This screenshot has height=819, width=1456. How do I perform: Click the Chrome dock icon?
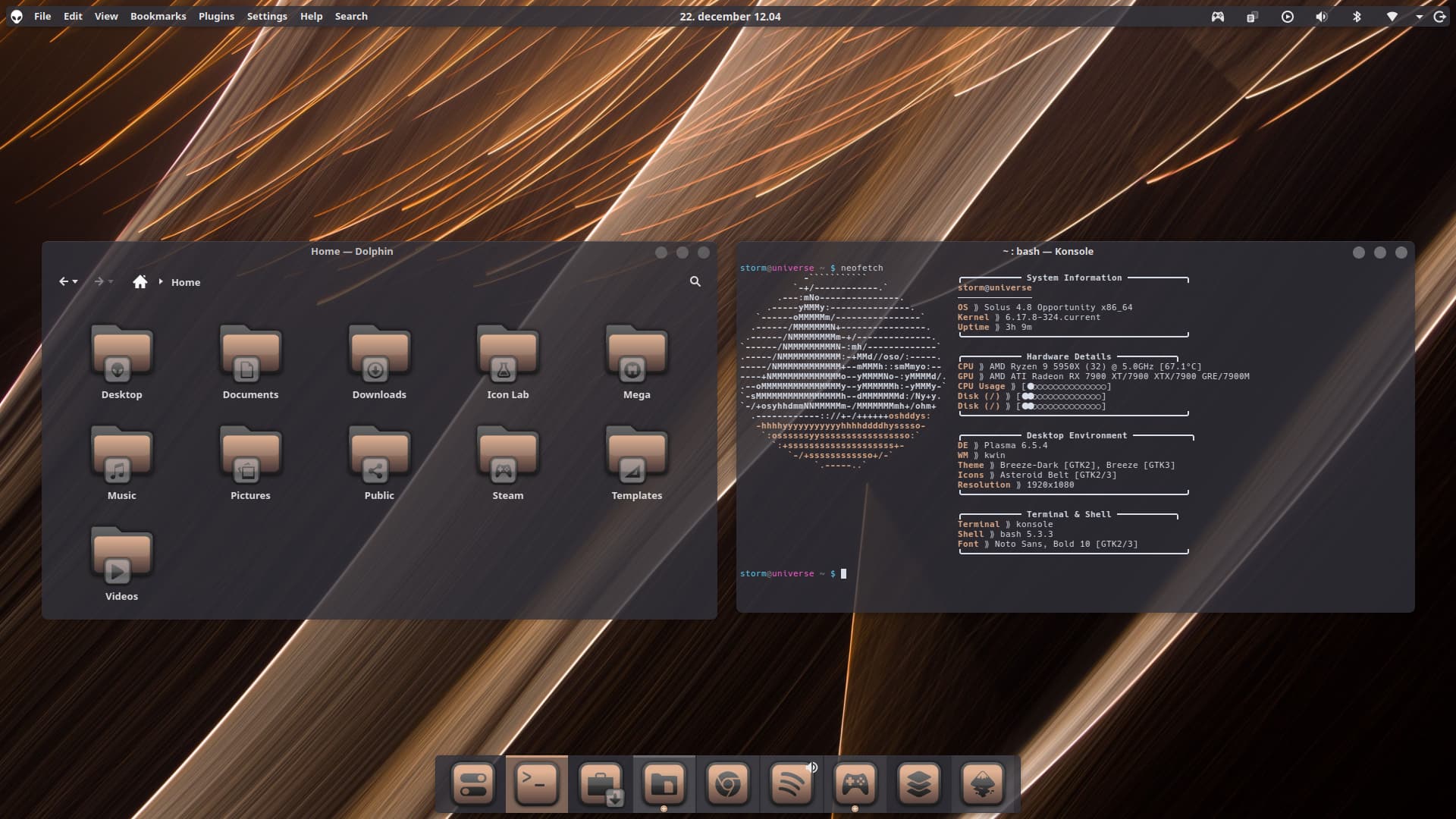[727, 783]
